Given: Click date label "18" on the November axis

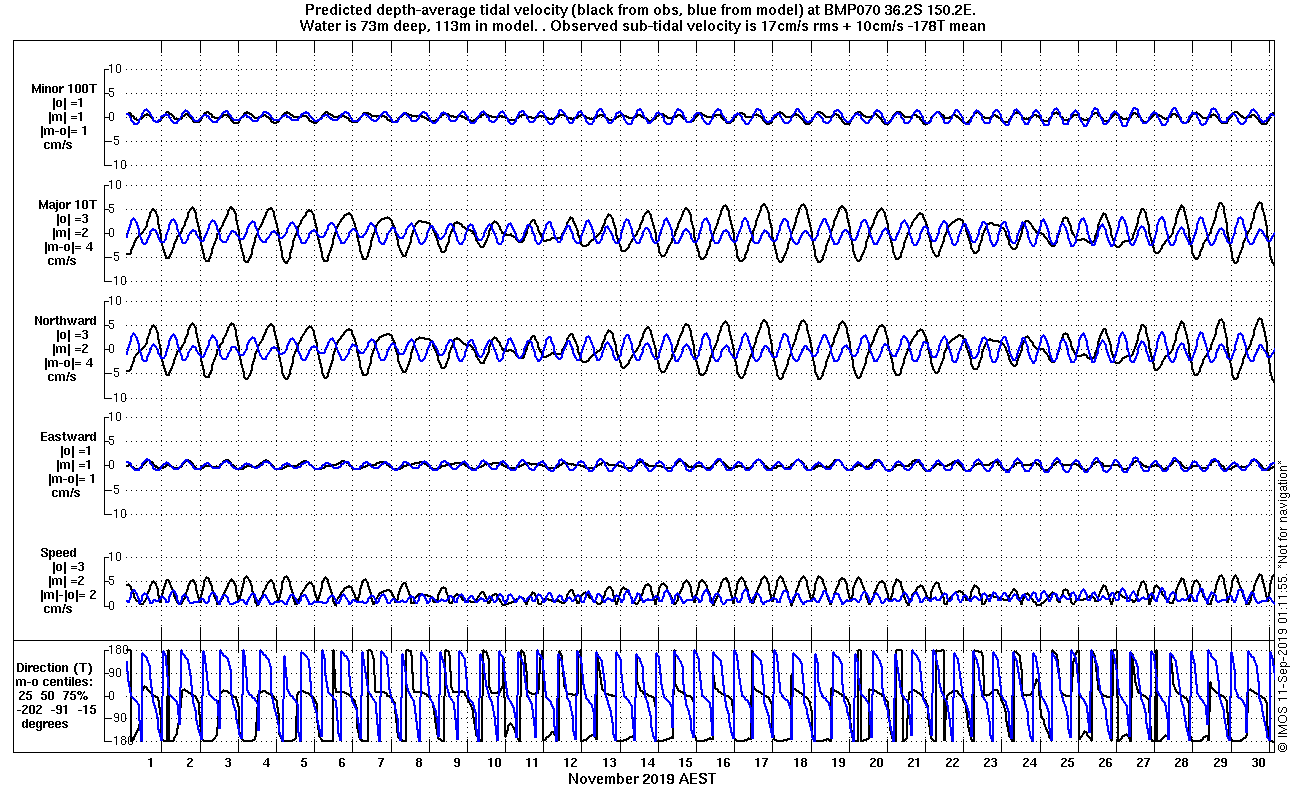Looking at the screenshot, I should tap(800, 763).
